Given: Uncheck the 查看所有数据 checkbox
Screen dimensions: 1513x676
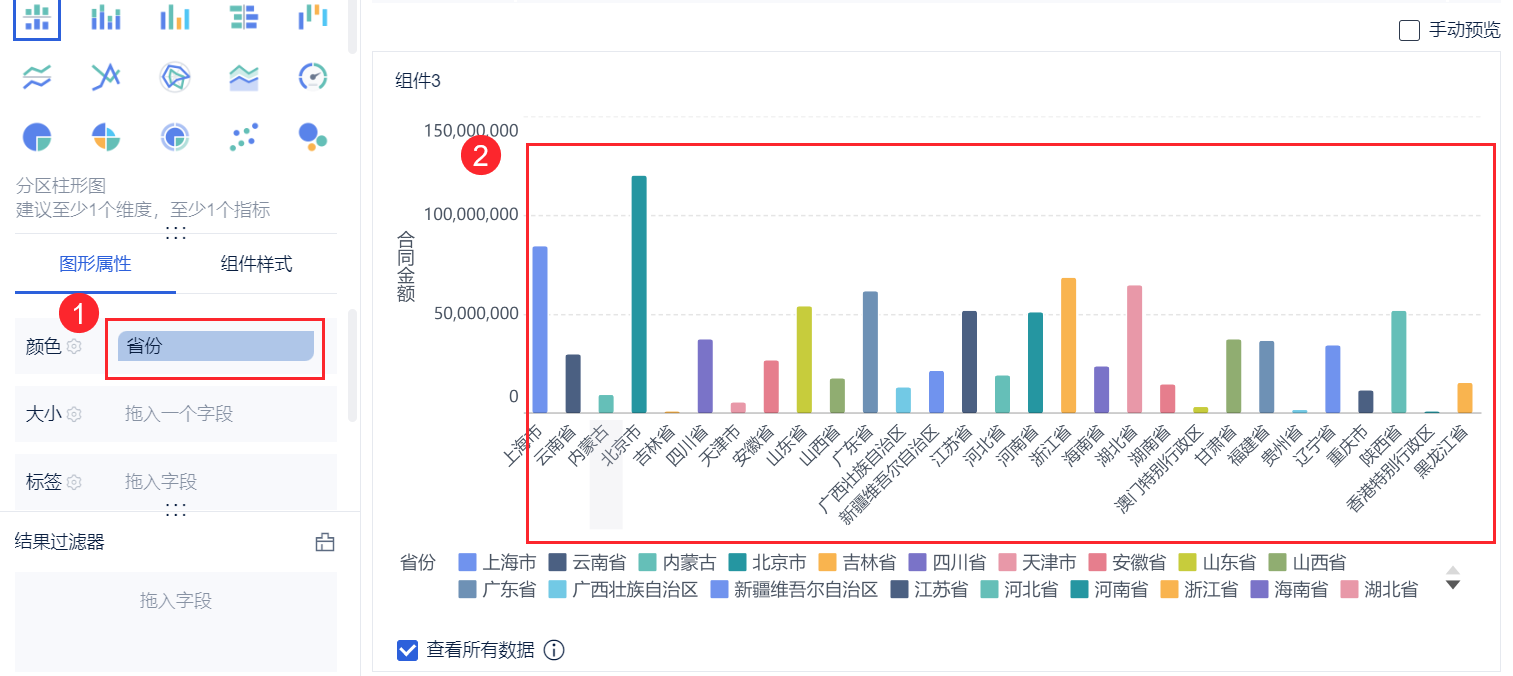Looking at the screenshot, I should [407, 650].
